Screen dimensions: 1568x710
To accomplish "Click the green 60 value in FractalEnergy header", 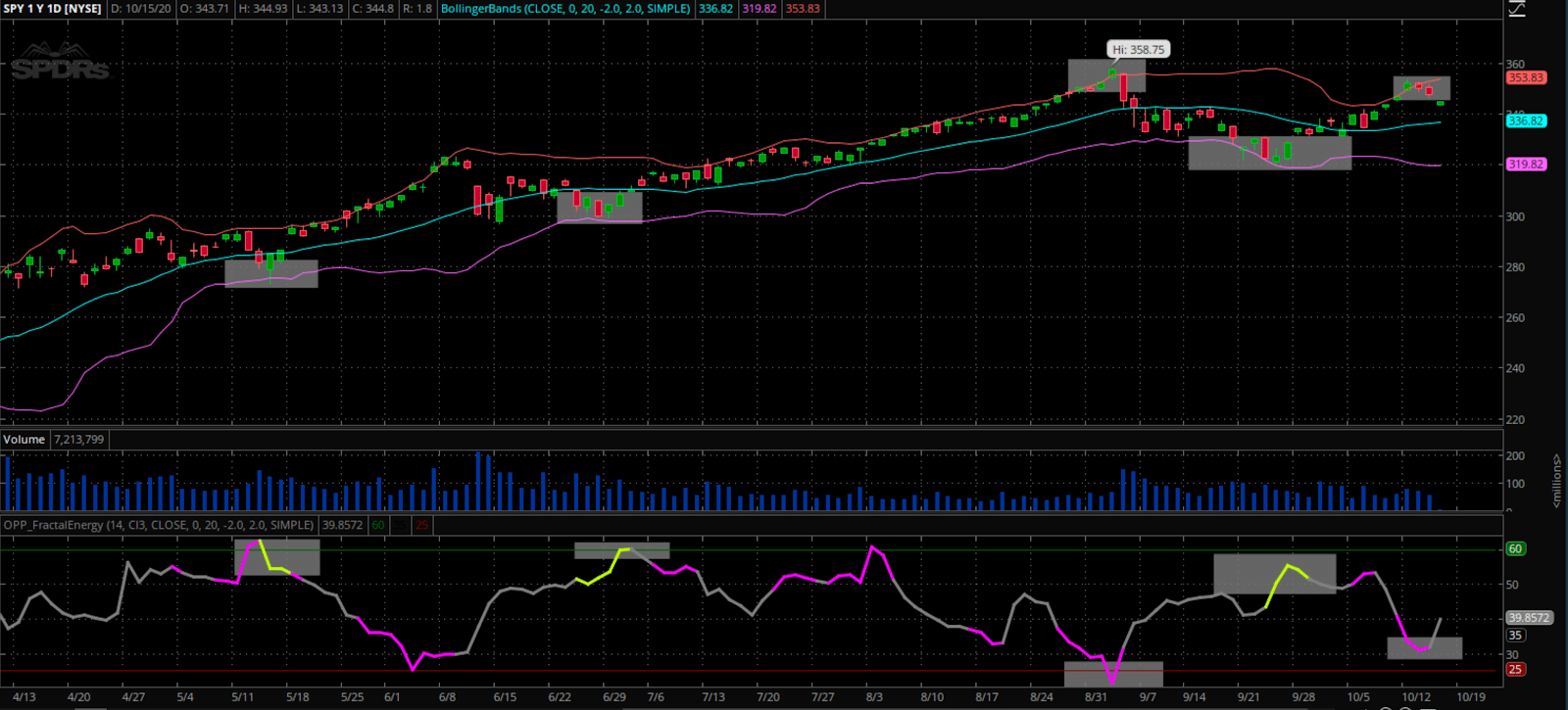I will 378,525.
